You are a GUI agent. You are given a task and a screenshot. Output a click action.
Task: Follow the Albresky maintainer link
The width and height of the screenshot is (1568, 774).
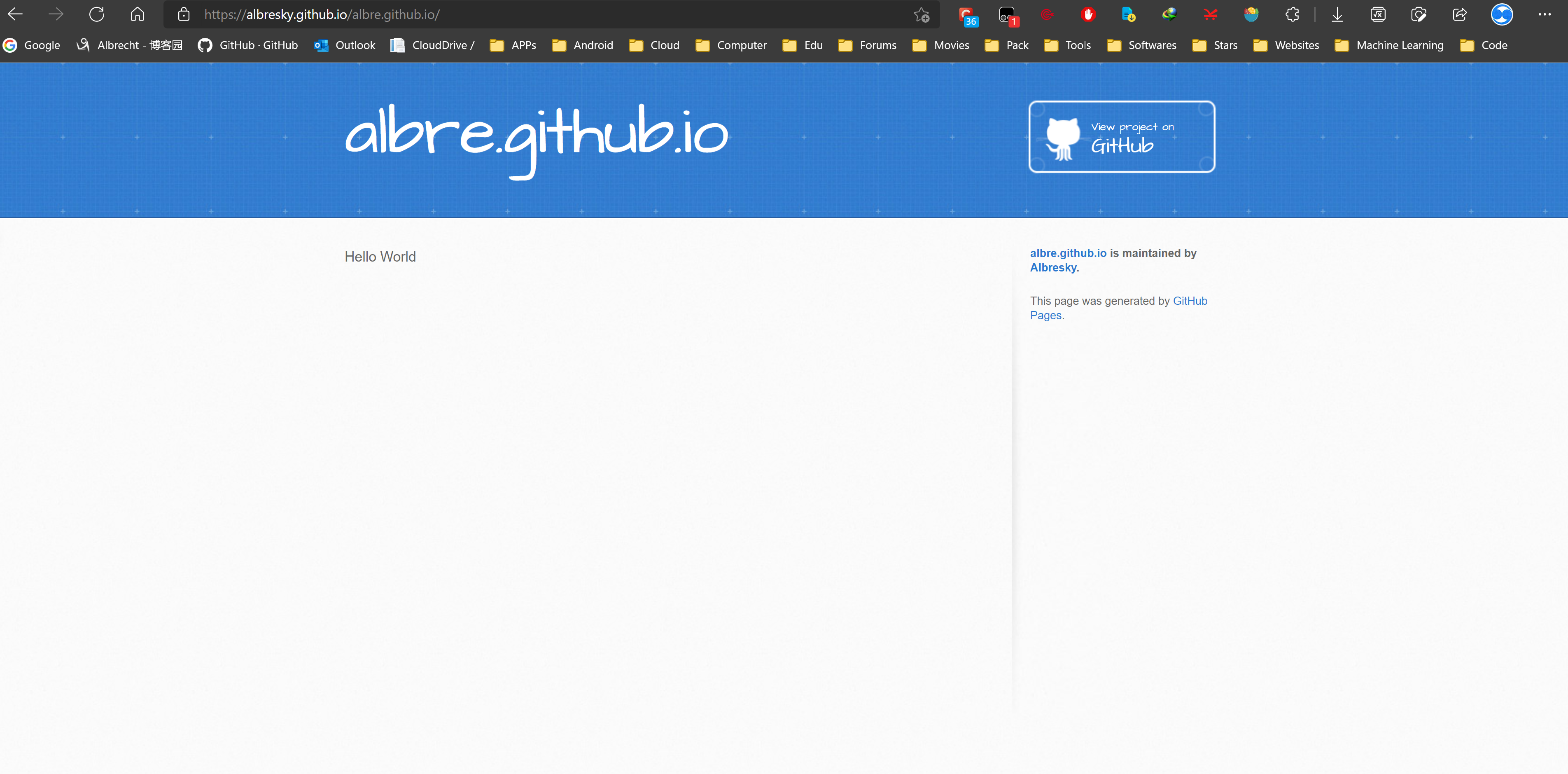tap(1052, 268)
